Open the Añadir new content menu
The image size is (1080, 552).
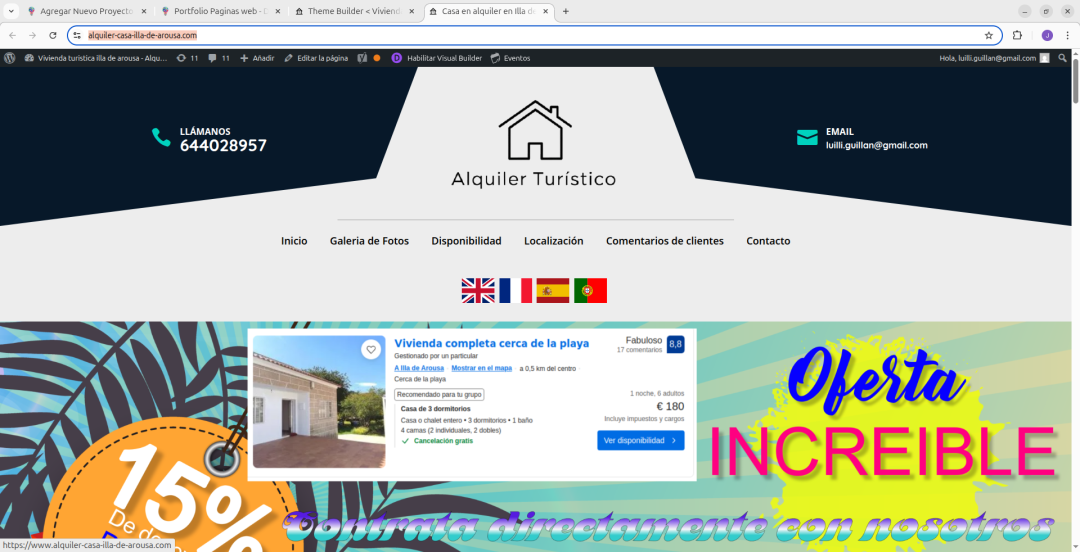click(x=257, y=58)
